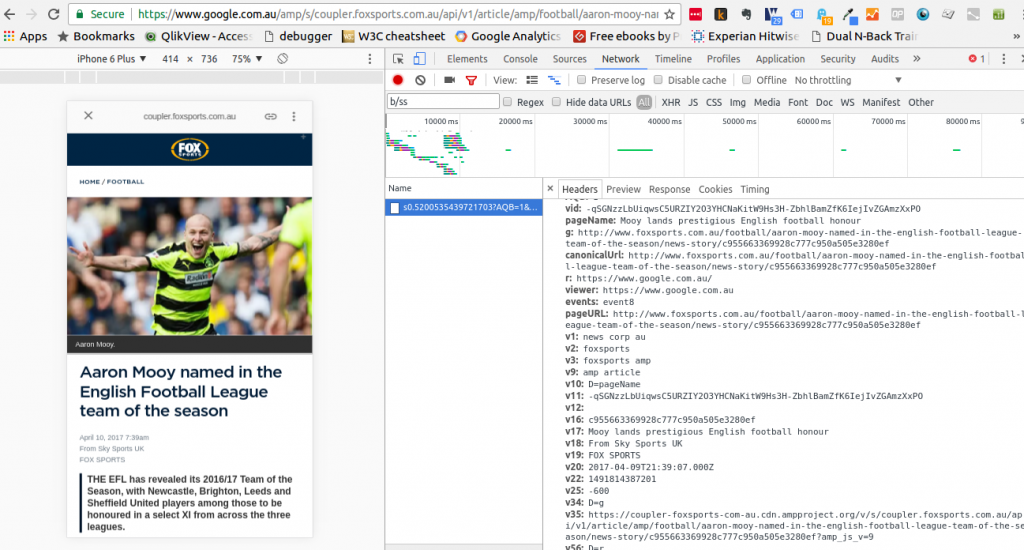
Task: Filter requests by CSS
Action: pos(714,103)
